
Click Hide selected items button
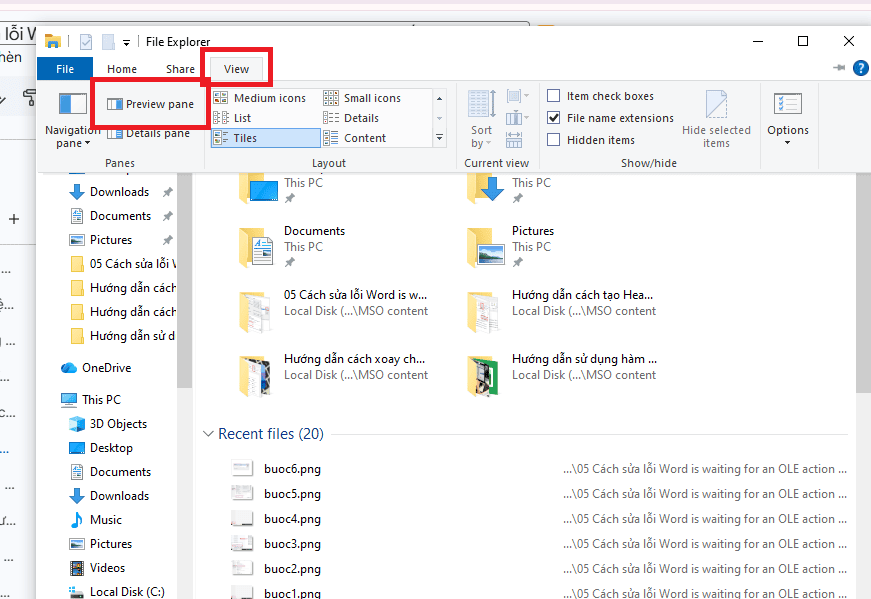click(x=716, y=119)
